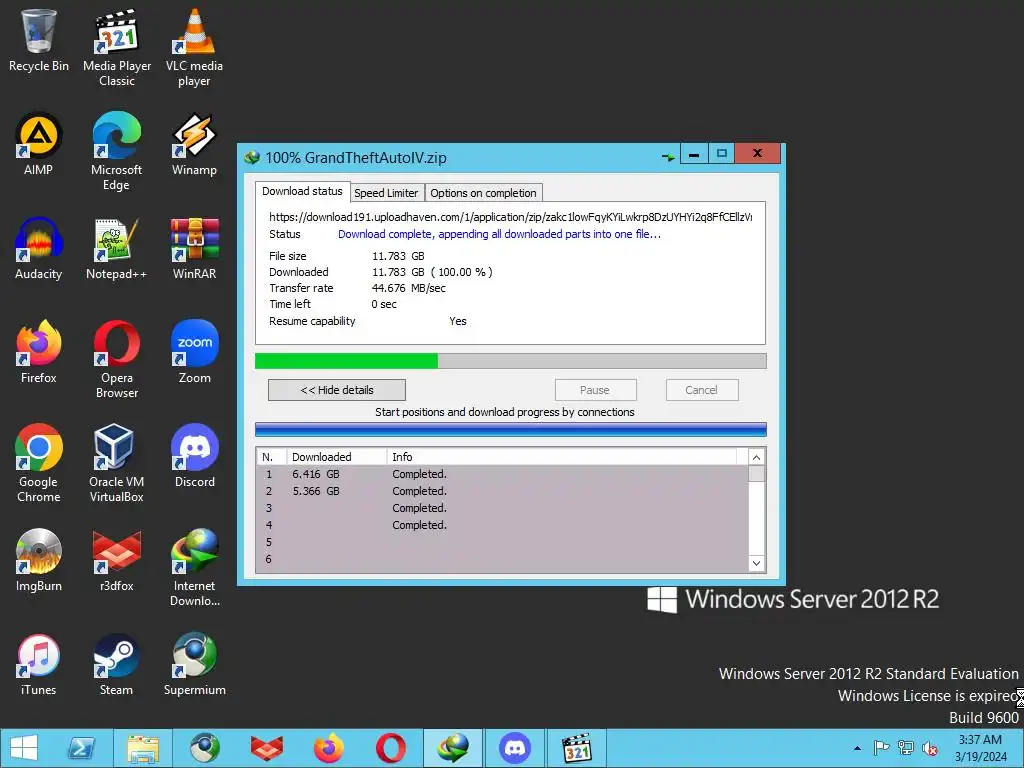Select the Google Chrome desktop icon
The height and width of the screenshot is (768, 1024).
pos(39,464)
